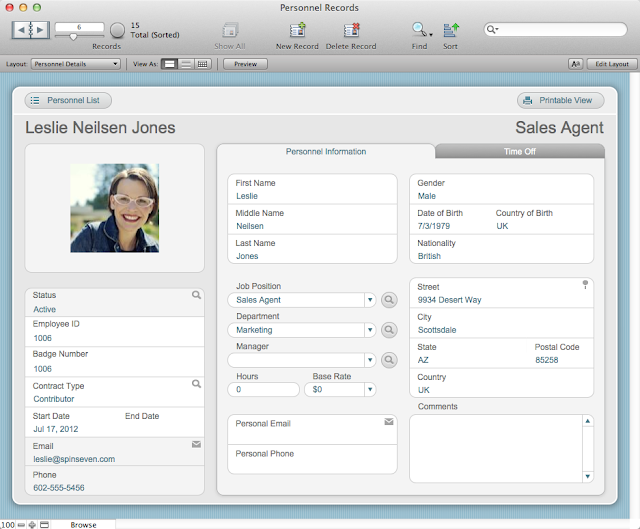640x529 pixels.
Task: Click the Personal Phone field
Action: [312, 459]
